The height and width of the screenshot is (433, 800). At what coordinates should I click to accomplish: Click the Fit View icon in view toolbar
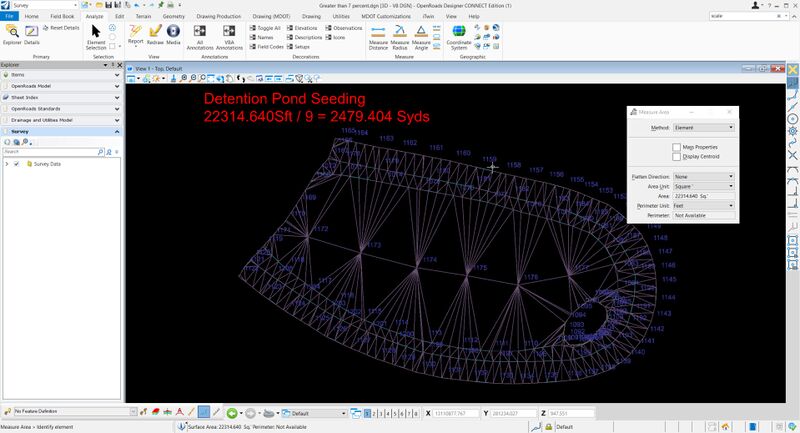click(211, 79)
